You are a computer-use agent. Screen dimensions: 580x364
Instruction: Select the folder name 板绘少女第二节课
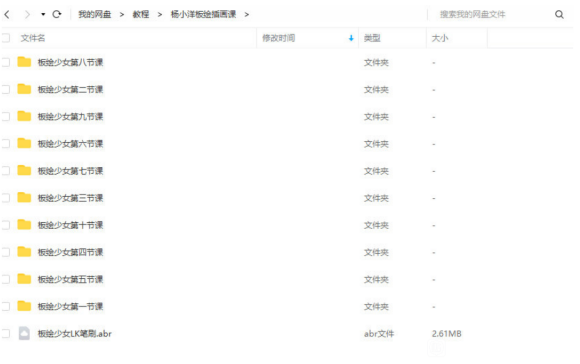(x=70, y=90)
